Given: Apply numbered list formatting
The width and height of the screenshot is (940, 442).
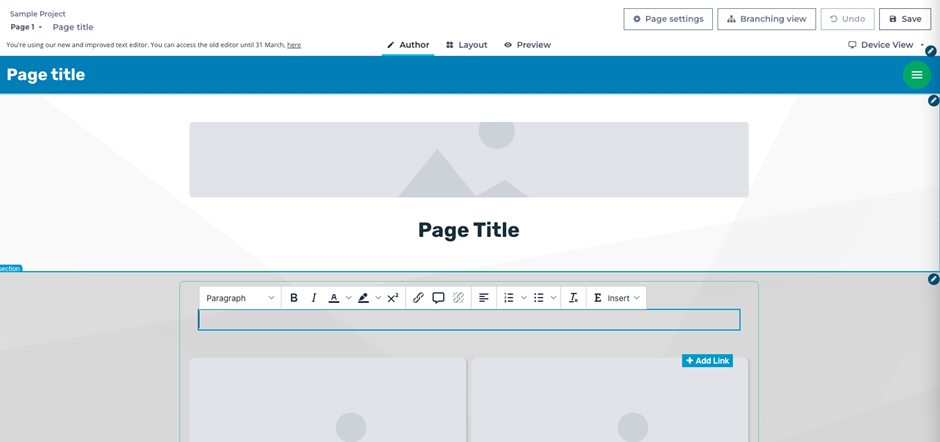Looking at the screenshot, I should [x=509, y=298].
